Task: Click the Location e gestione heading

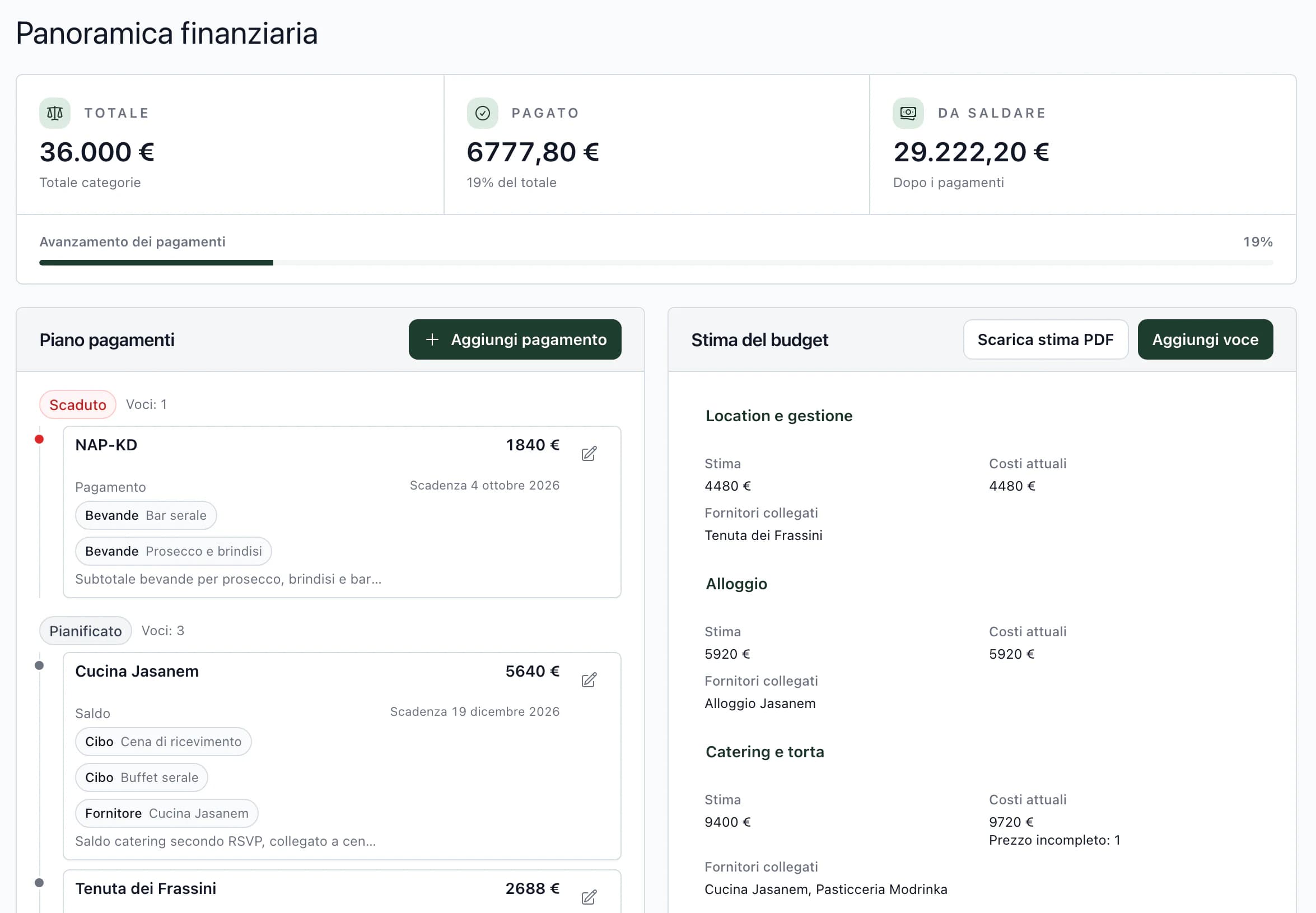Action: click(779, 416)
